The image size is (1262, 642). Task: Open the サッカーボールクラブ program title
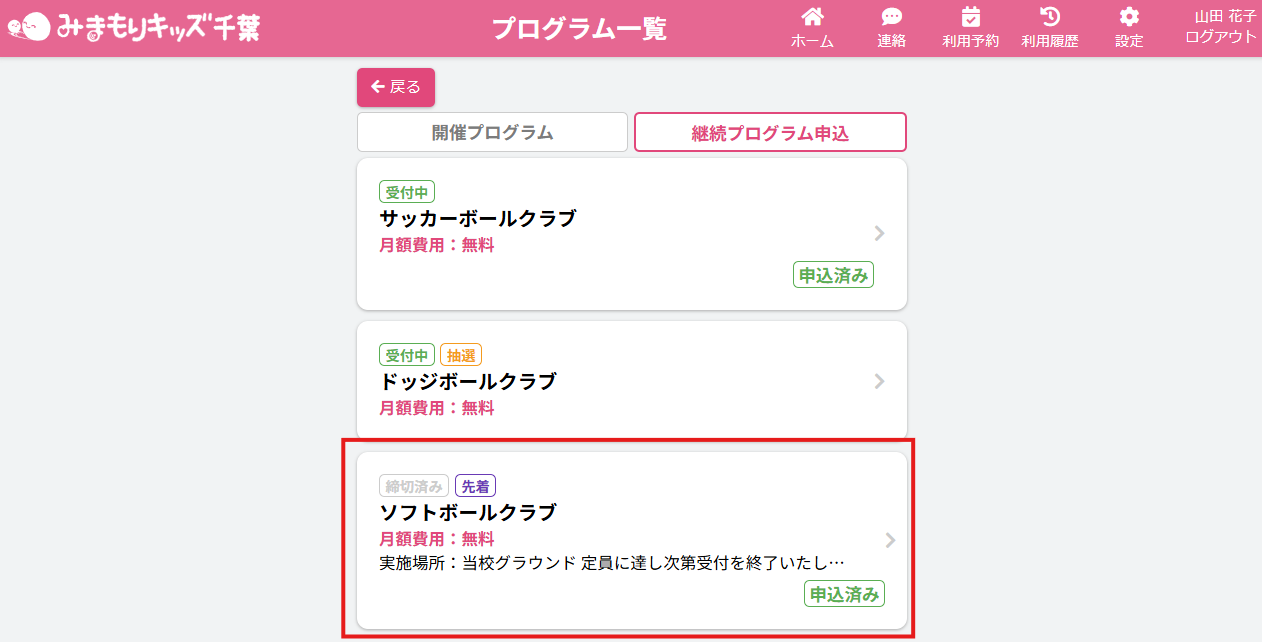tap(478, 218)
